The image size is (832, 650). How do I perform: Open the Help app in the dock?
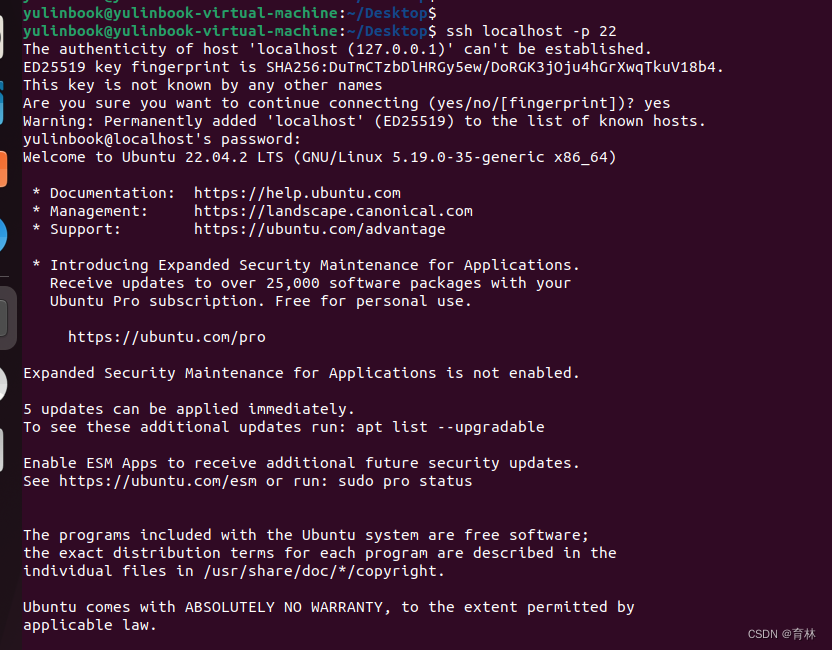(x=3, y=235)
